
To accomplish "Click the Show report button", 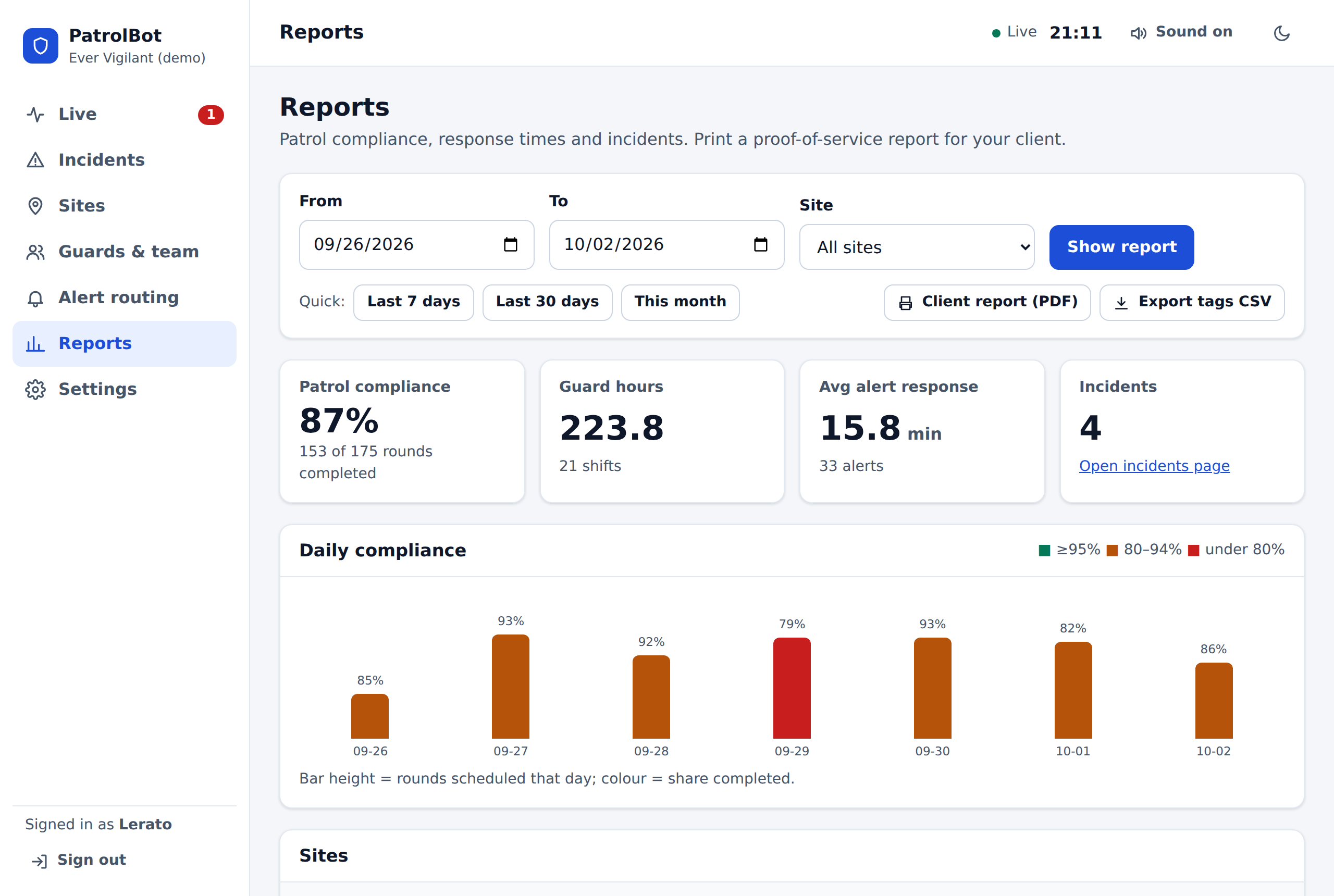I will (1121, 247).
